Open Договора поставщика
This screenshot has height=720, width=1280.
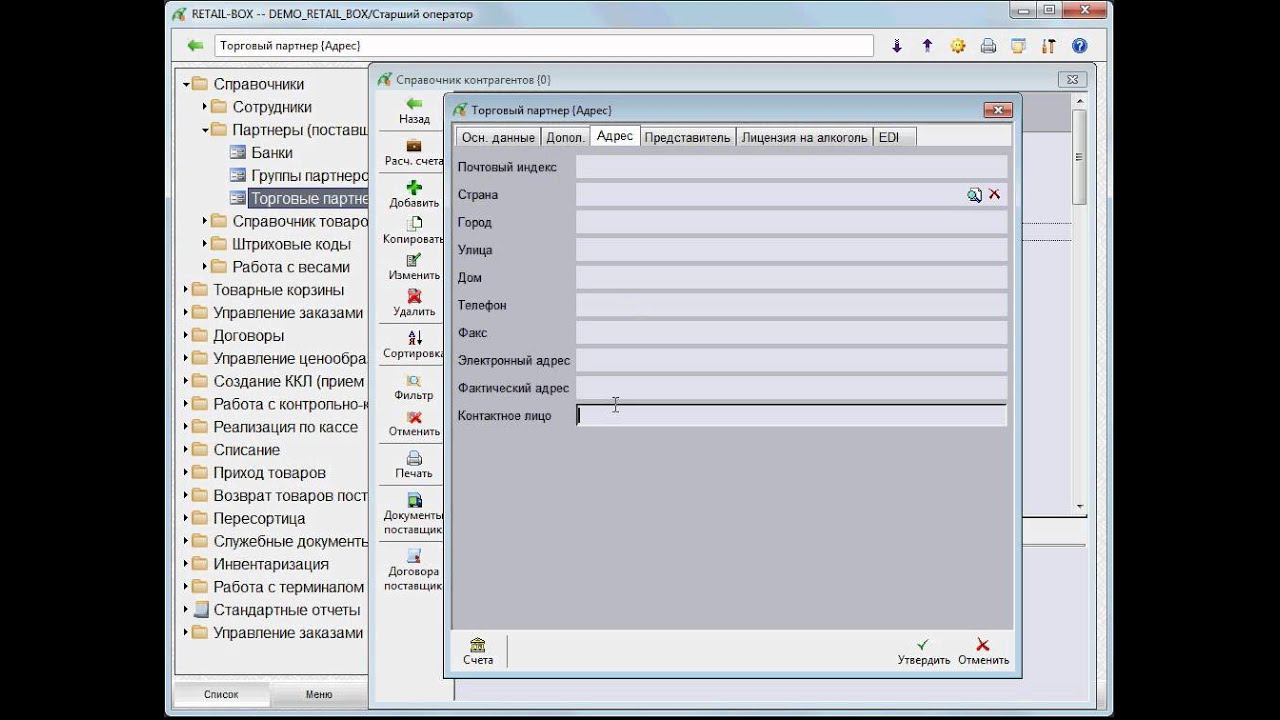coord(414,570)
